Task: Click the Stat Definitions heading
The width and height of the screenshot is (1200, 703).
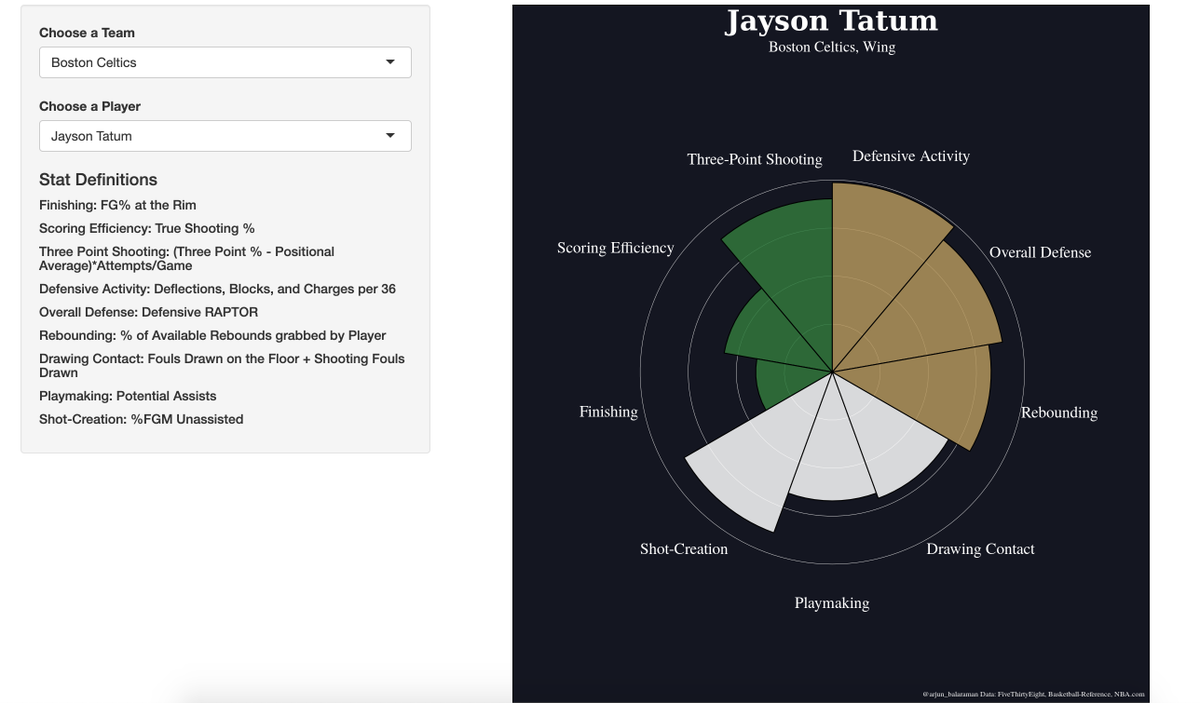Action: pyautogui.click(x=98, y=180)
